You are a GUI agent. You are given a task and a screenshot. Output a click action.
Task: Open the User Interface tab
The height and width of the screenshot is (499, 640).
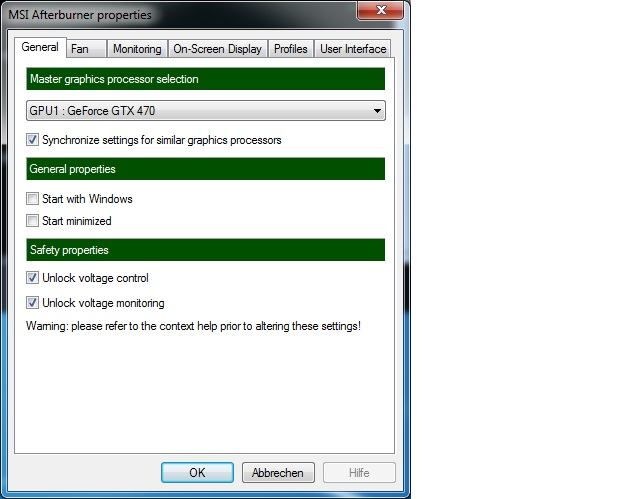click(x=353, y=49)
